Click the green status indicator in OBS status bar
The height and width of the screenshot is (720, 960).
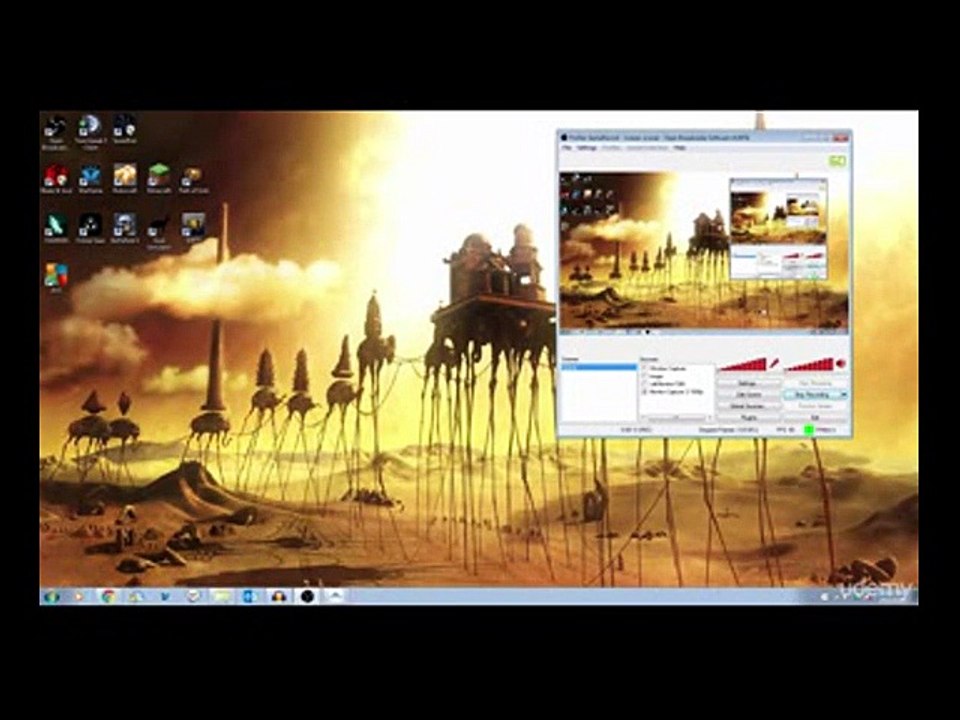pos(808,430)
